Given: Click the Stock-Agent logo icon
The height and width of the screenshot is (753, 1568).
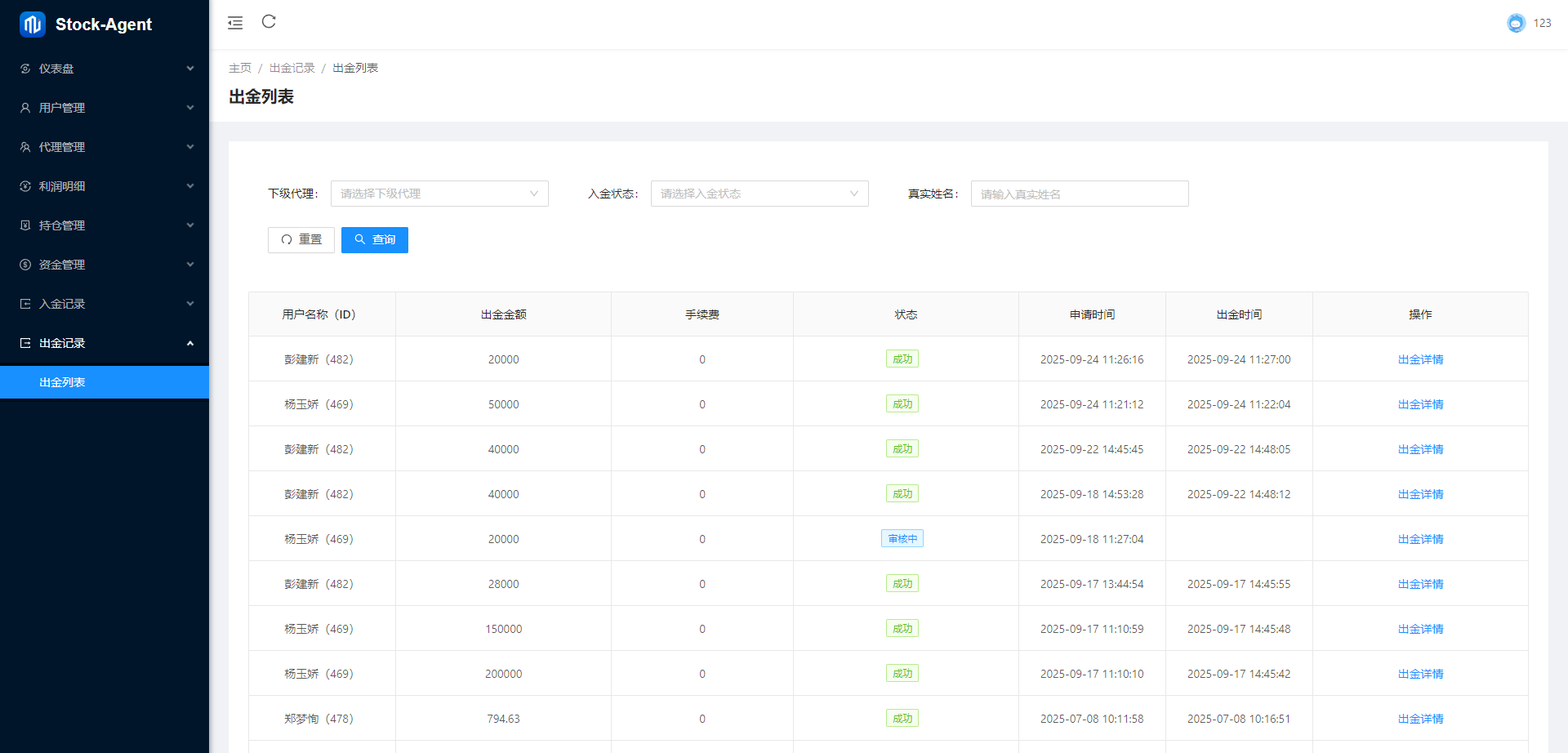Looking at the screenshot, I should tap(32, 25).
